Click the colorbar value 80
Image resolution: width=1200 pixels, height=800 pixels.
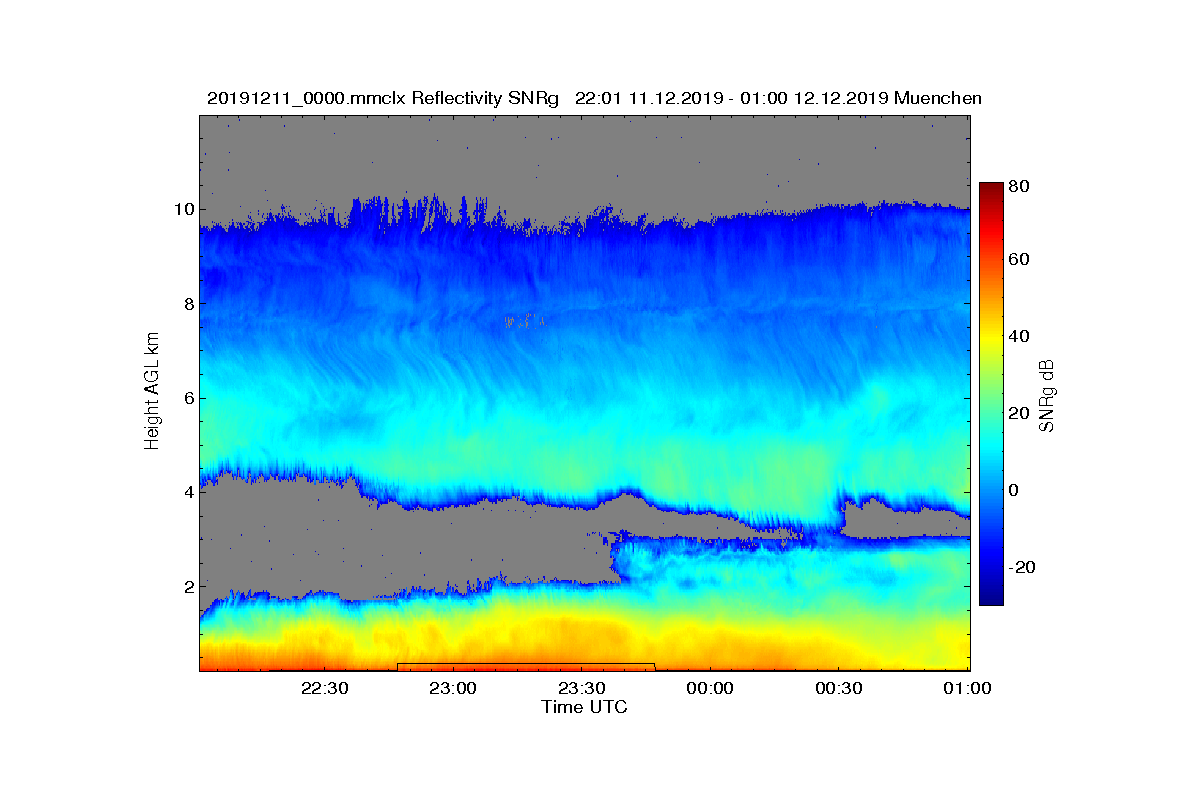coord(1020,186)
